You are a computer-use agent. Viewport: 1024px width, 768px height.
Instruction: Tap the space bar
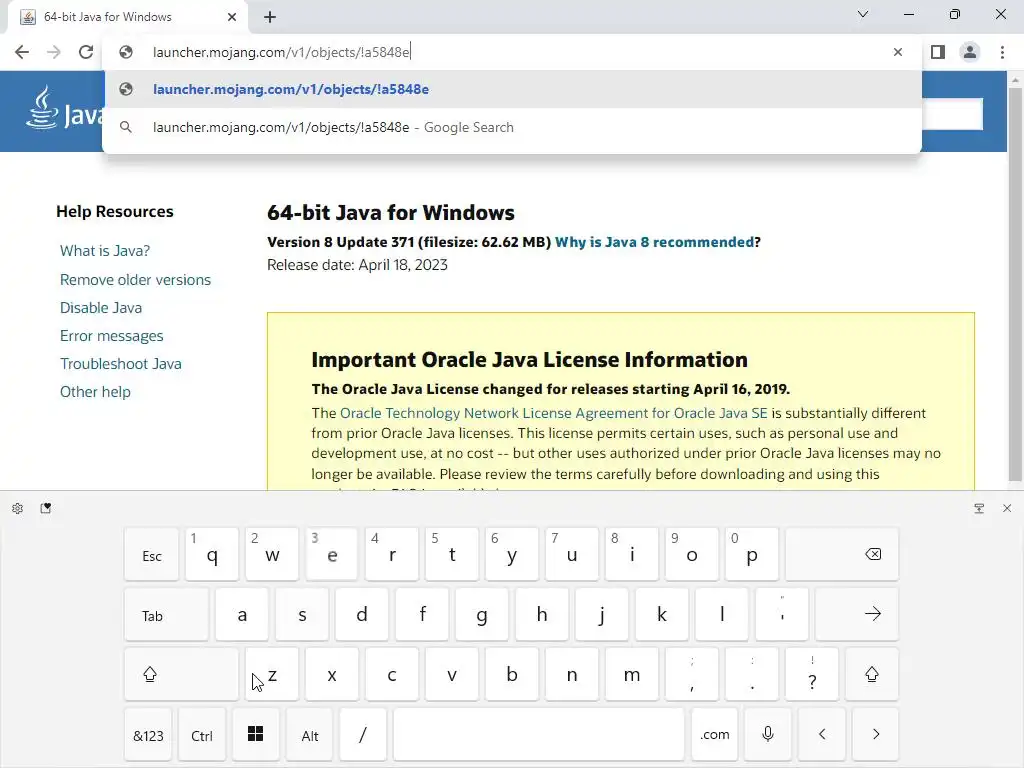click(539, 734)
